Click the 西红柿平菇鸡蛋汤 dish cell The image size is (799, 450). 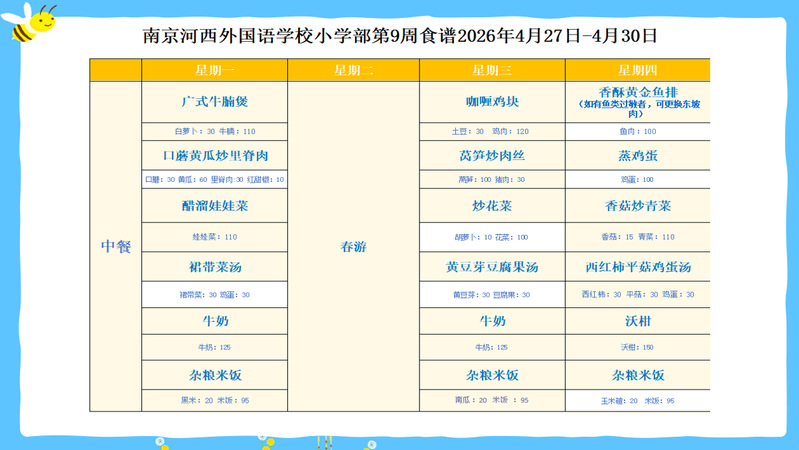[x=637, y=267]
